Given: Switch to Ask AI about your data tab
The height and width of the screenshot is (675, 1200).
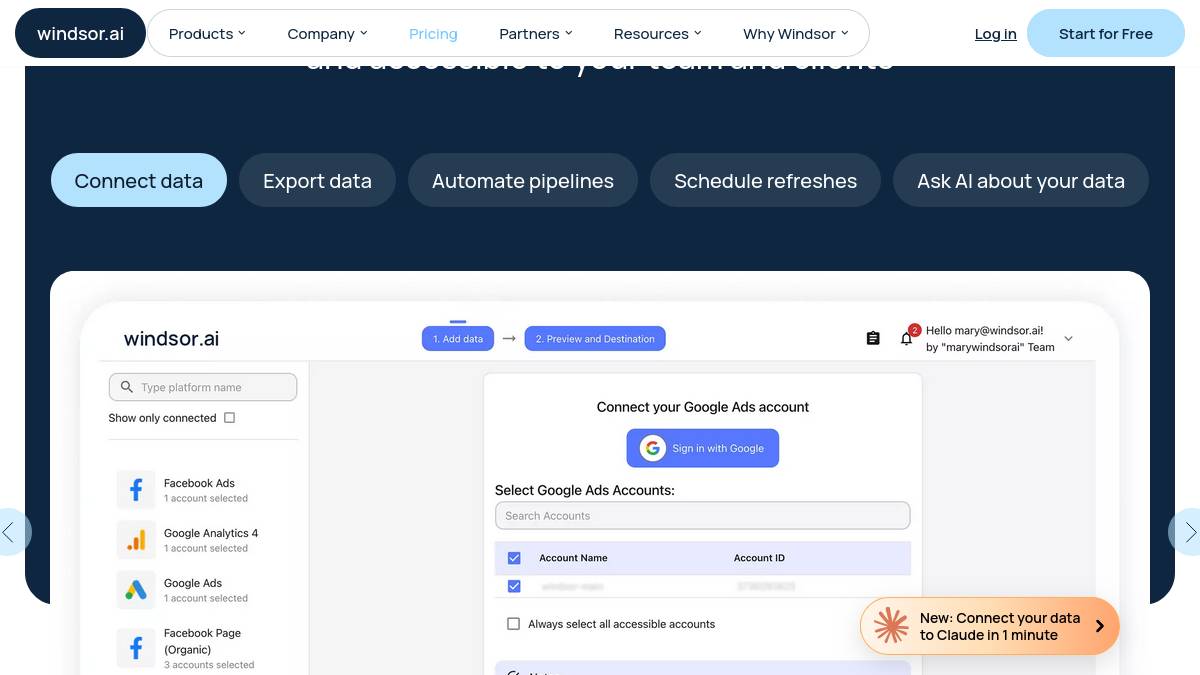Looking at the screenshot, I should 1021,180.
